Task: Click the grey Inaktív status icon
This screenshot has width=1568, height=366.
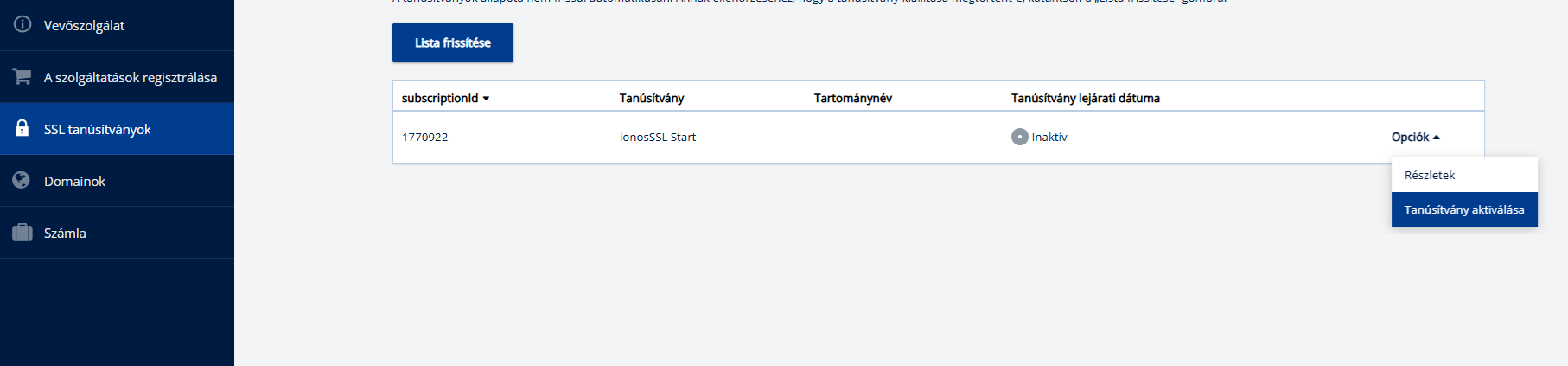Action: pos(1020,137)
